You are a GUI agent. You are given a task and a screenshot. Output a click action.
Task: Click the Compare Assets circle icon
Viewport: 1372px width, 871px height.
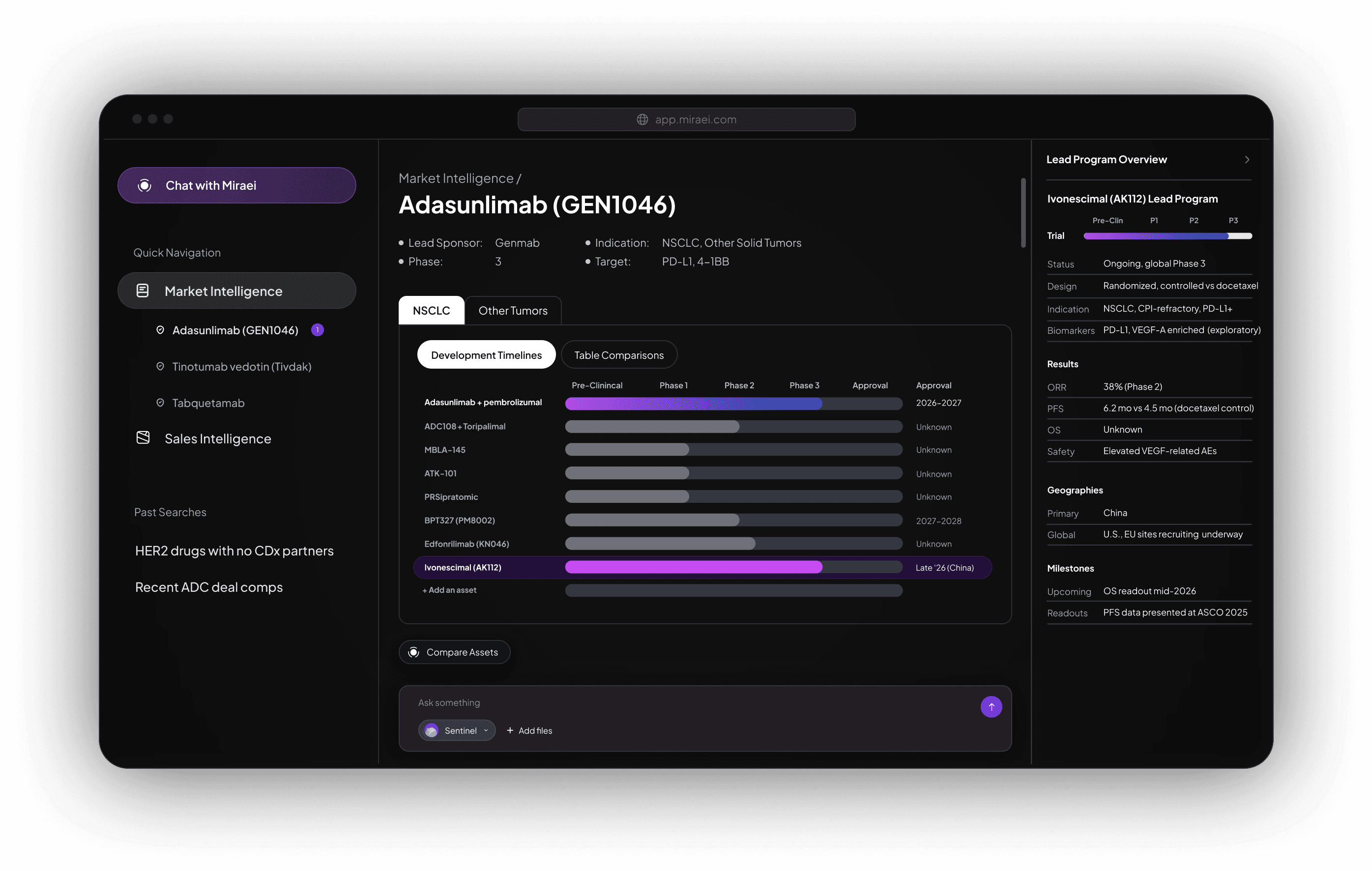point(413,652)
